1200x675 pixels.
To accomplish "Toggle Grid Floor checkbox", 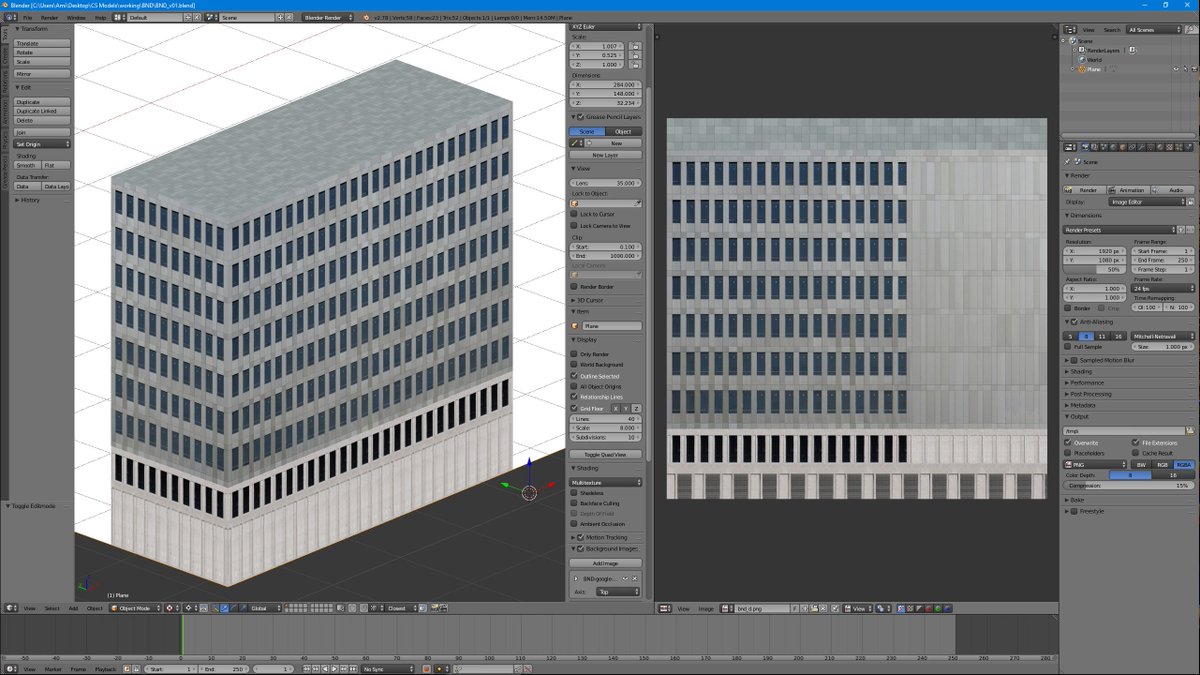I will point(574,408).
